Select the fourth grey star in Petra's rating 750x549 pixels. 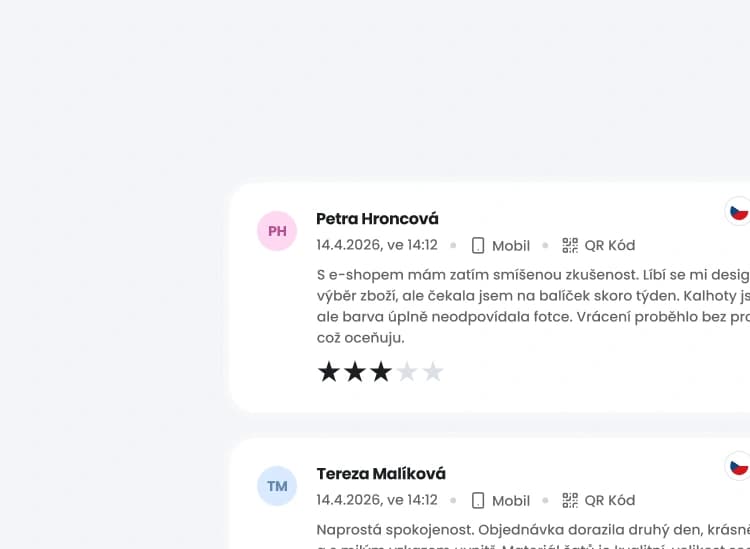tap(407, 372)
